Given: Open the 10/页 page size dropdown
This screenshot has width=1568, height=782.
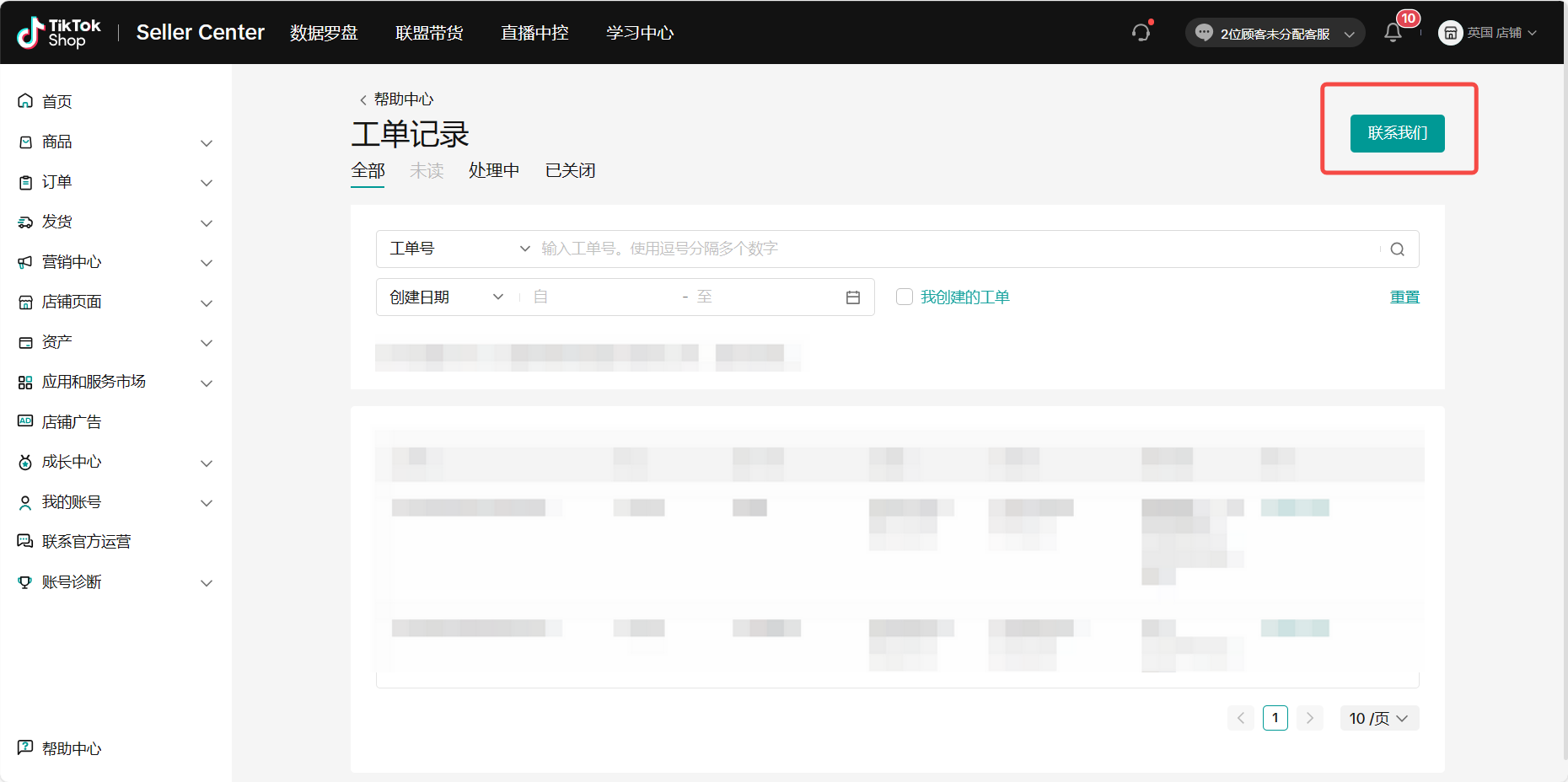Looking at the screenshot, I should pos(1378,718).
